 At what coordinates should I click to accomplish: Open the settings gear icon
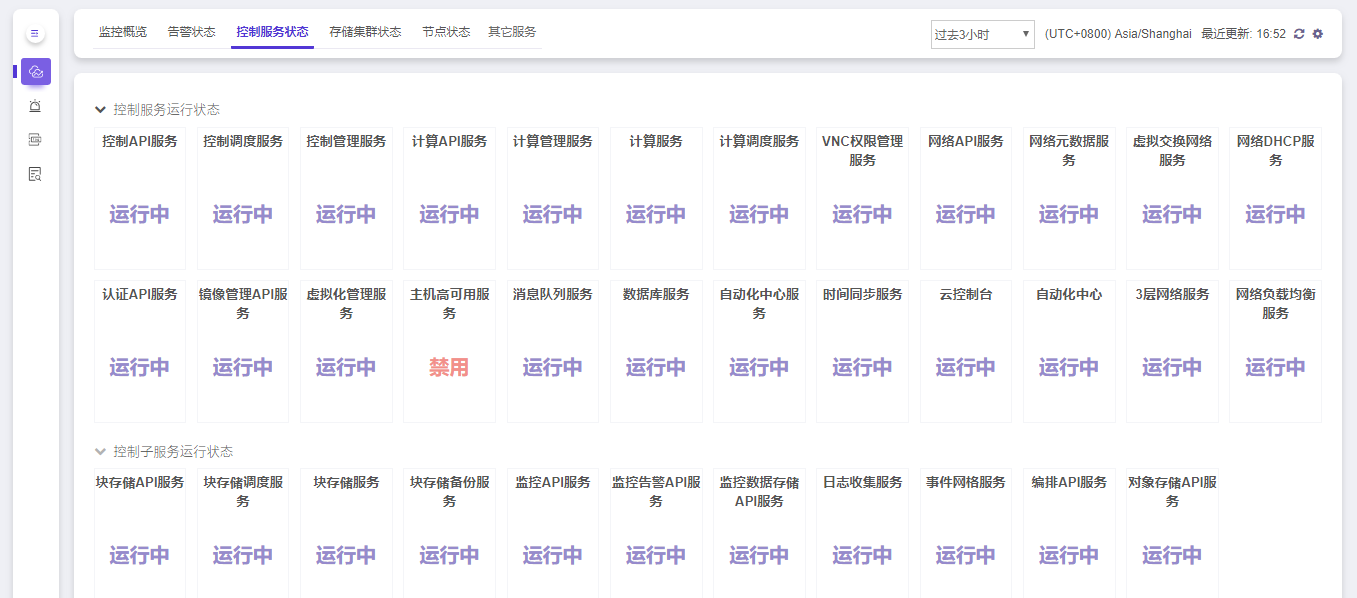(1318, 34)
